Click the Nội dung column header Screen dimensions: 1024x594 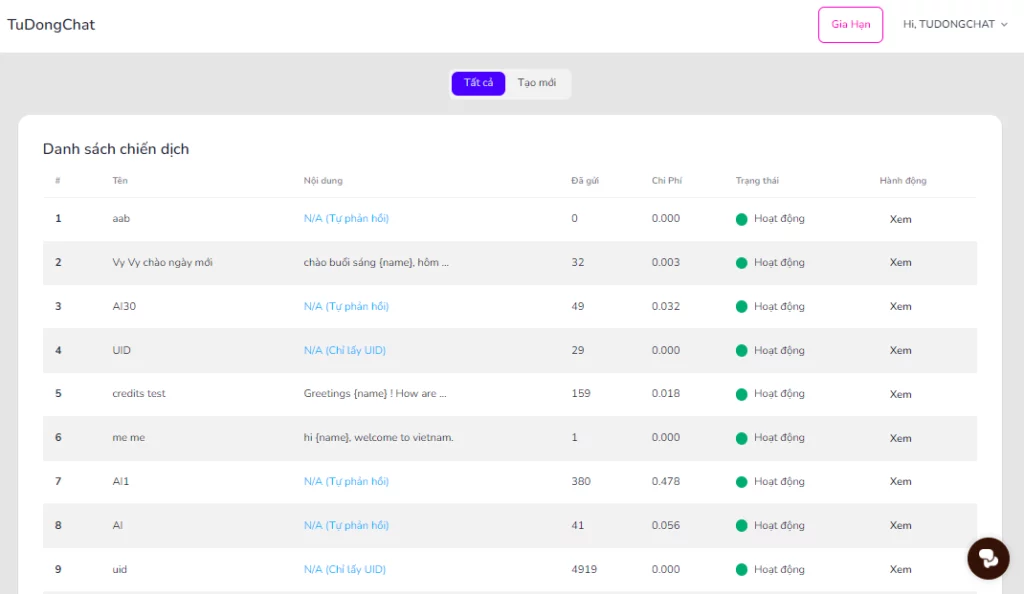[x=323, y=181]
